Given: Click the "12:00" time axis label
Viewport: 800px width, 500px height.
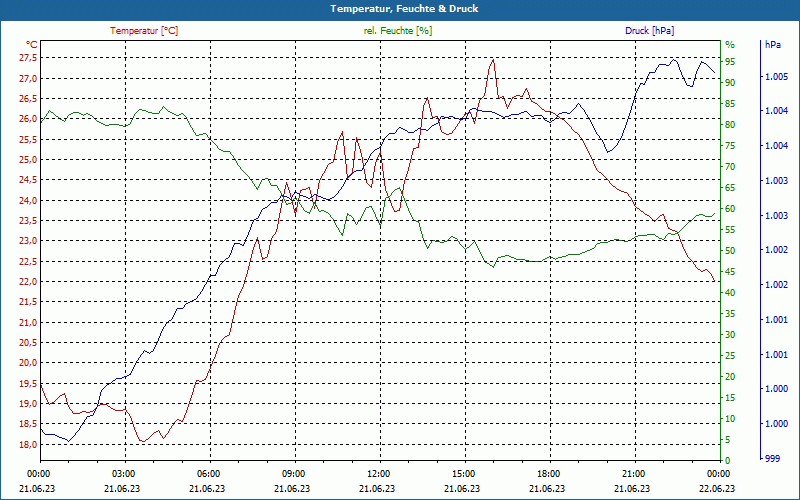Looking at the screenshot, I should (380, 473).
